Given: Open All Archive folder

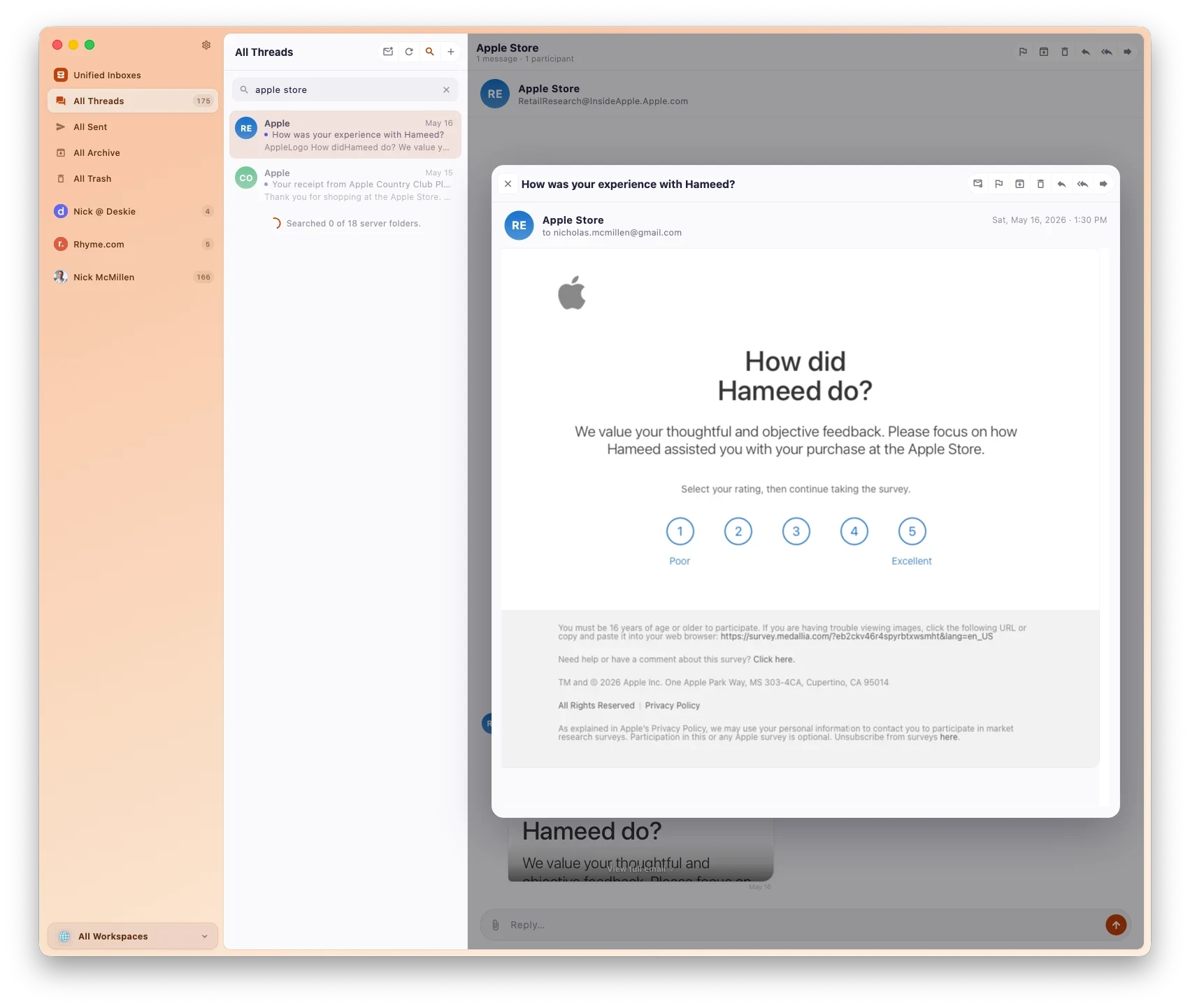Looking at the screenshot, I should coord(133,152).
